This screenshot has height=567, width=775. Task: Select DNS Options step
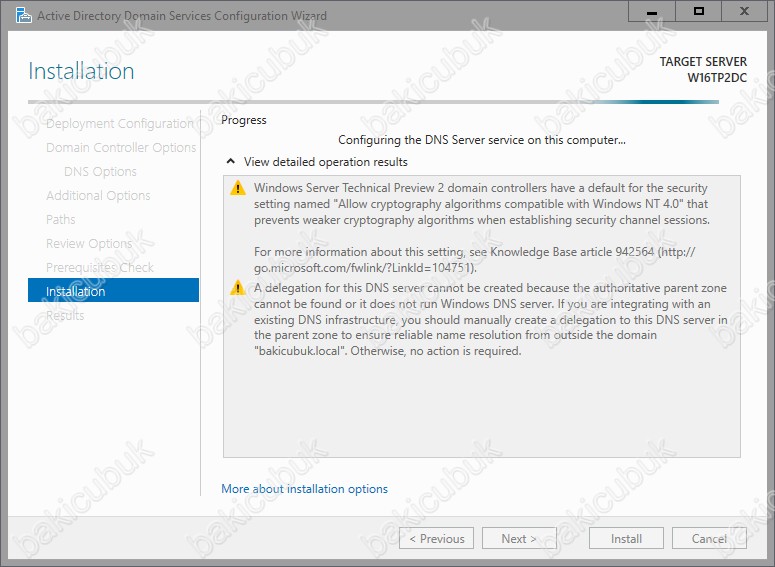(100, 172)
